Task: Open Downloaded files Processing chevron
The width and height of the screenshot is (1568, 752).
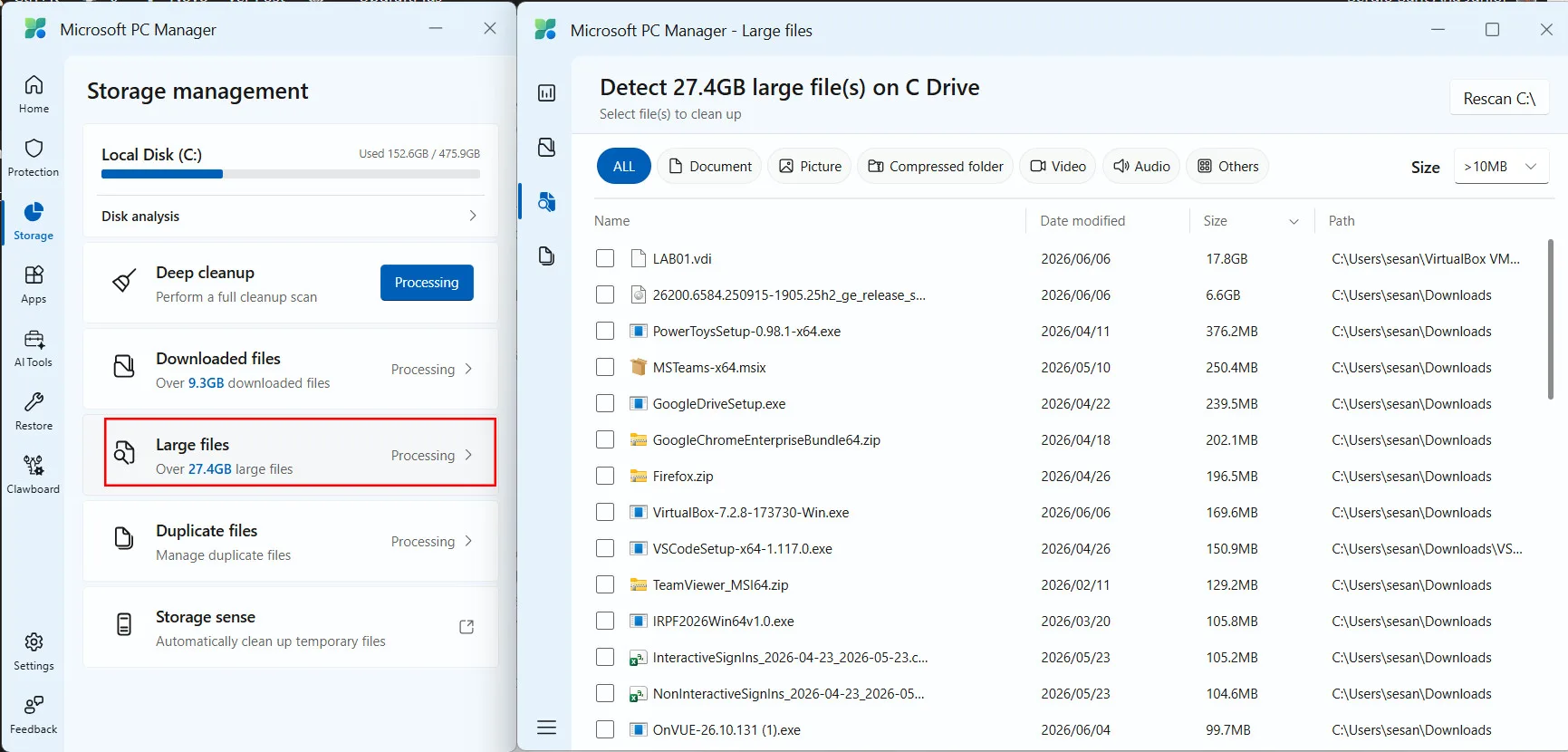Action: click(468, 369)
